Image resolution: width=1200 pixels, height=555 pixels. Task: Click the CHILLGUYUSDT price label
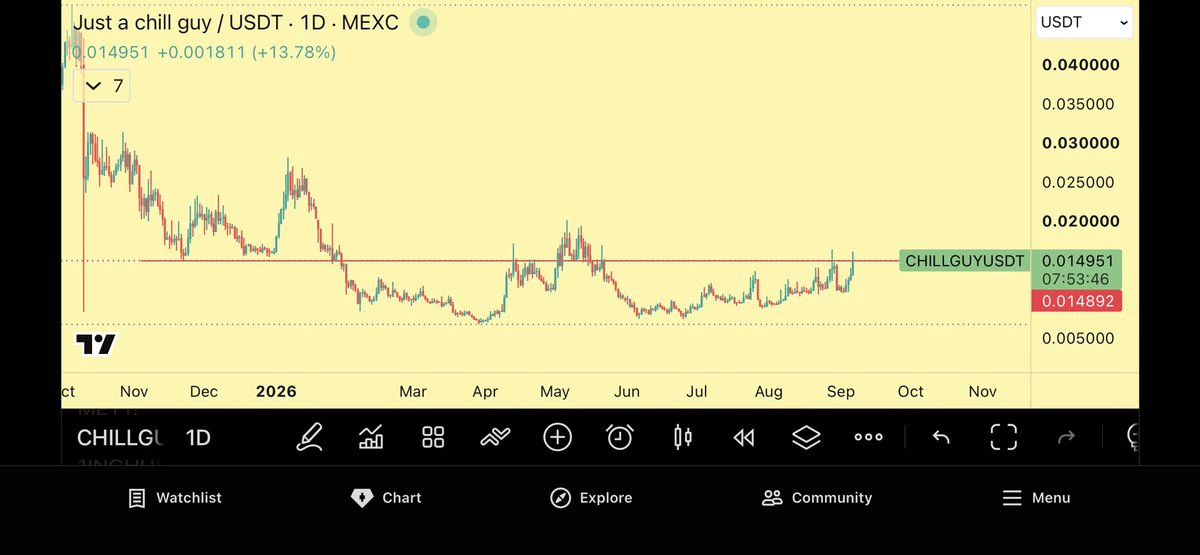coord(964,262)
